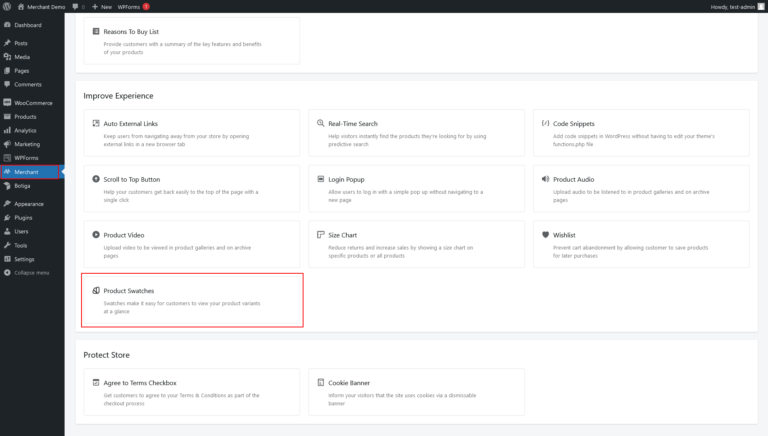Click the Cookie Banner icon
Screen dimensions: 768x436
pos(321,382)
